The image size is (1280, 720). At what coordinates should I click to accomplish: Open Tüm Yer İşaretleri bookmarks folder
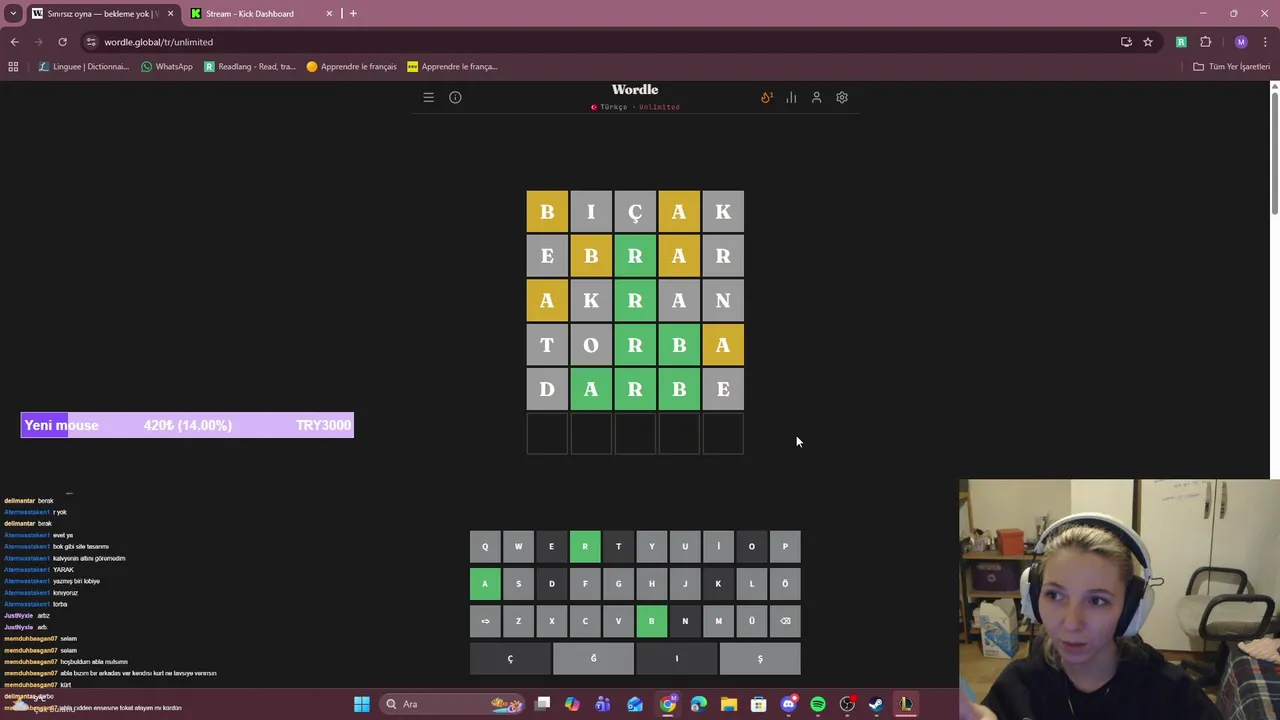coord(1232,67)
